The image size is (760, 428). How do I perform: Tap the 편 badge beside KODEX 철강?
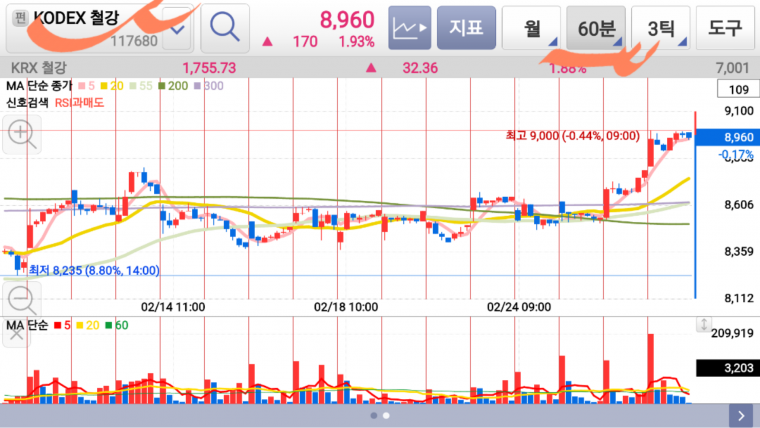[20, 18]
